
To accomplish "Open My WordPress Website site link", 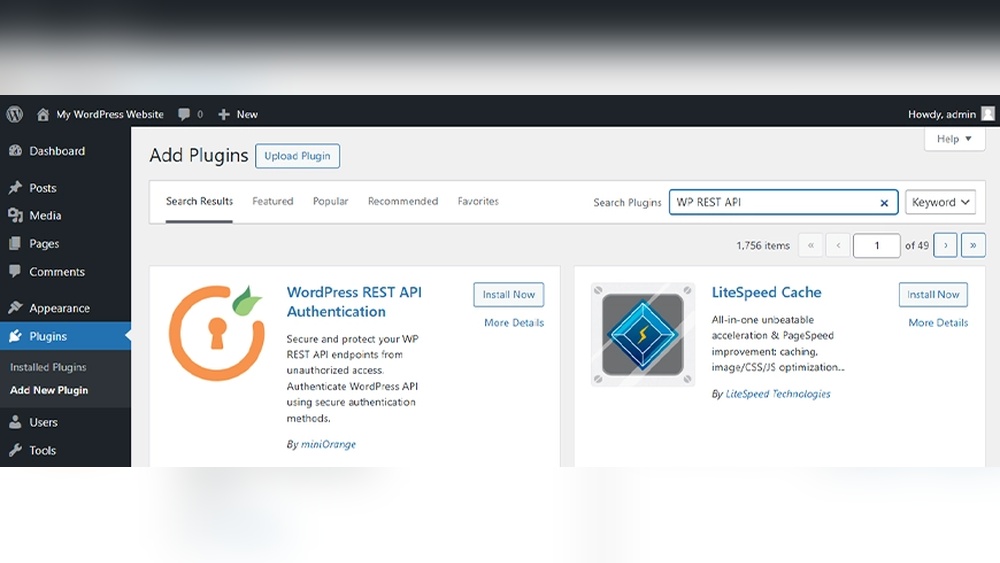I will coord(110,114).
